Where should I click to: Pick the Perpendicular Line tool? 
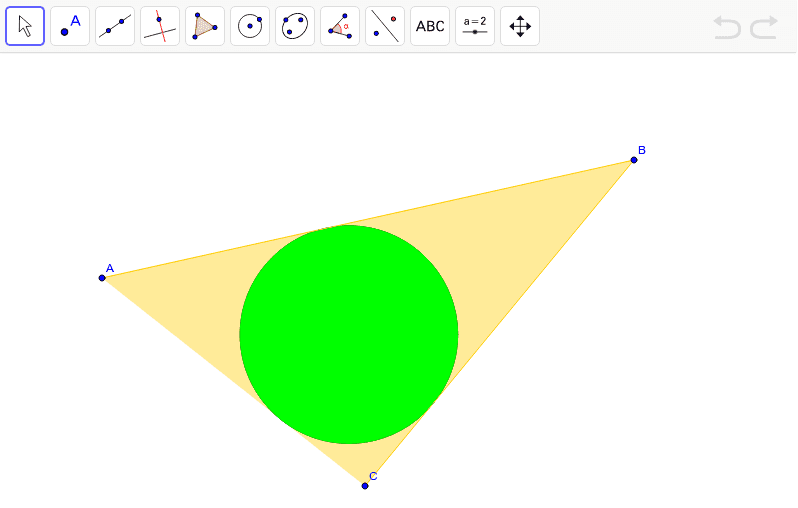160,26
